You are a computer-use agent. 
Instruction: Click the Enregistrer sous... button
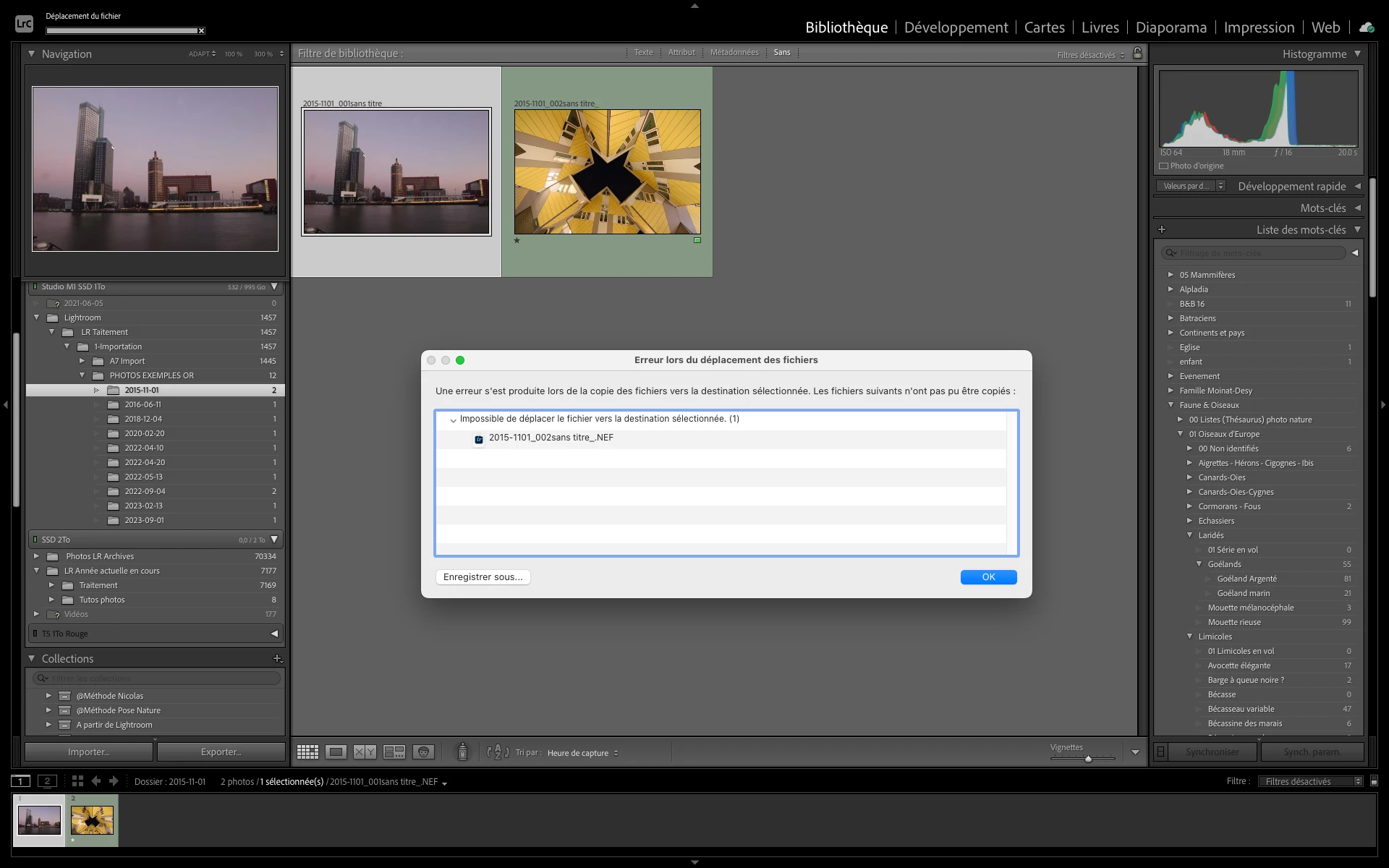pos(483,577)
